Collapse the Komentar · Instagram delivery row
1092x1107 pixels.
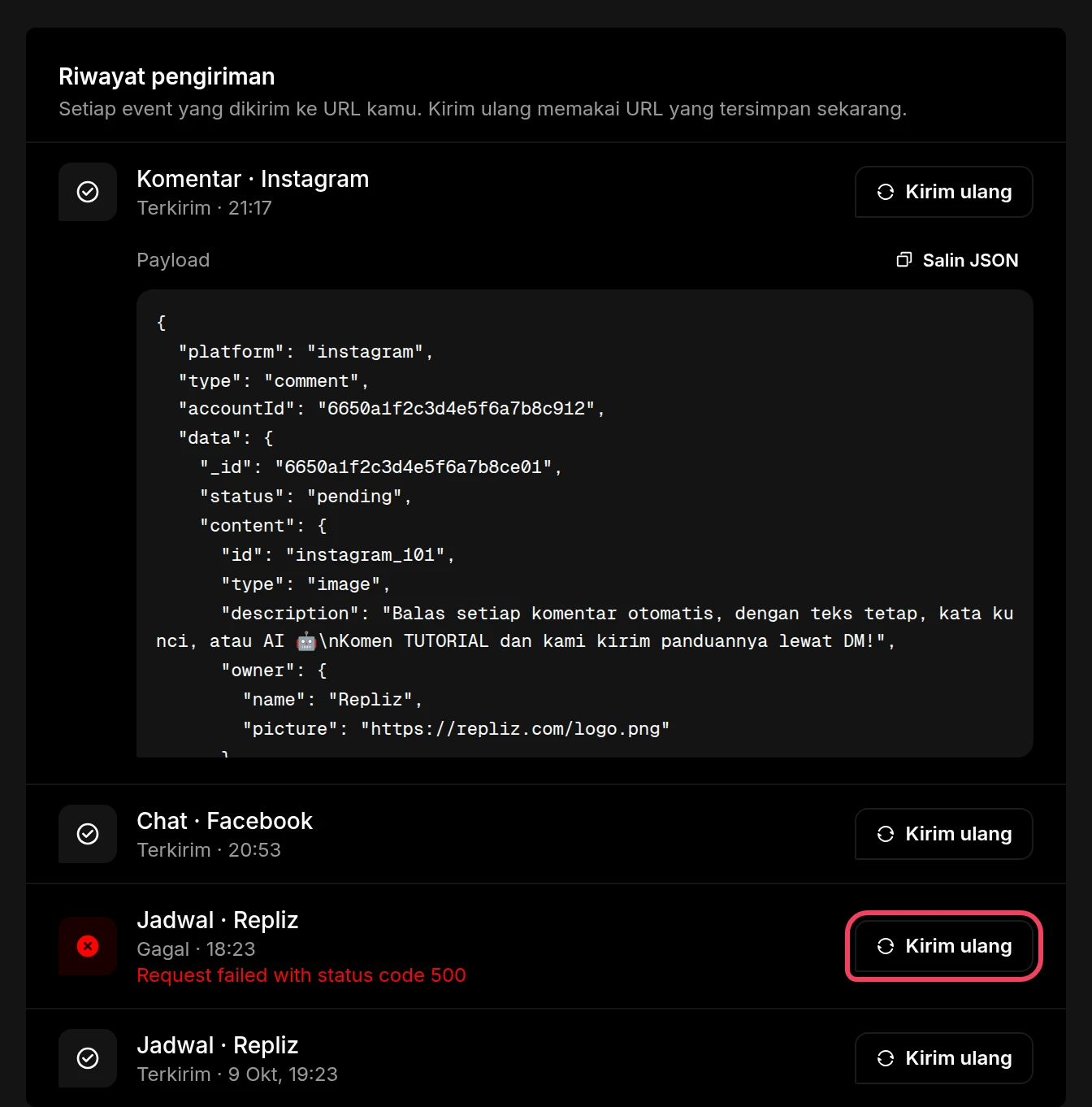(253, 179)
